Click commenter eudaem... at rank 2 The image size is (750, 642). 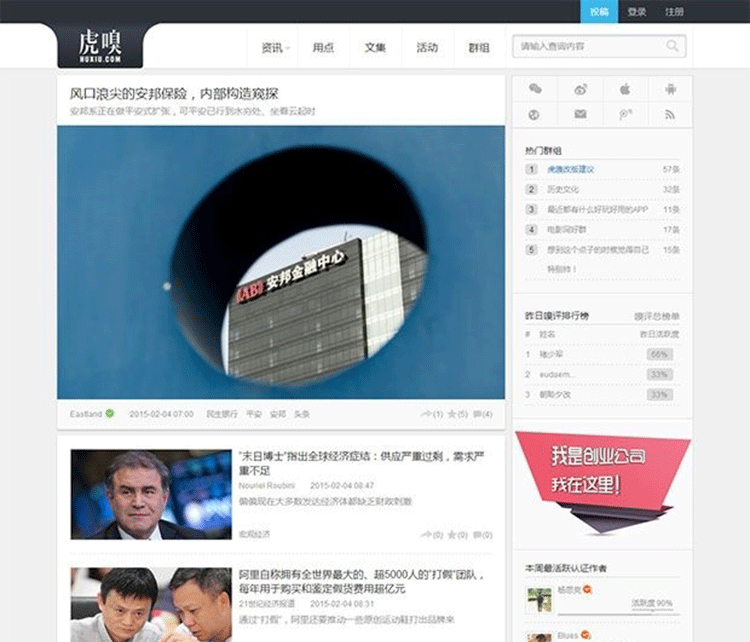tap(557, 375)
